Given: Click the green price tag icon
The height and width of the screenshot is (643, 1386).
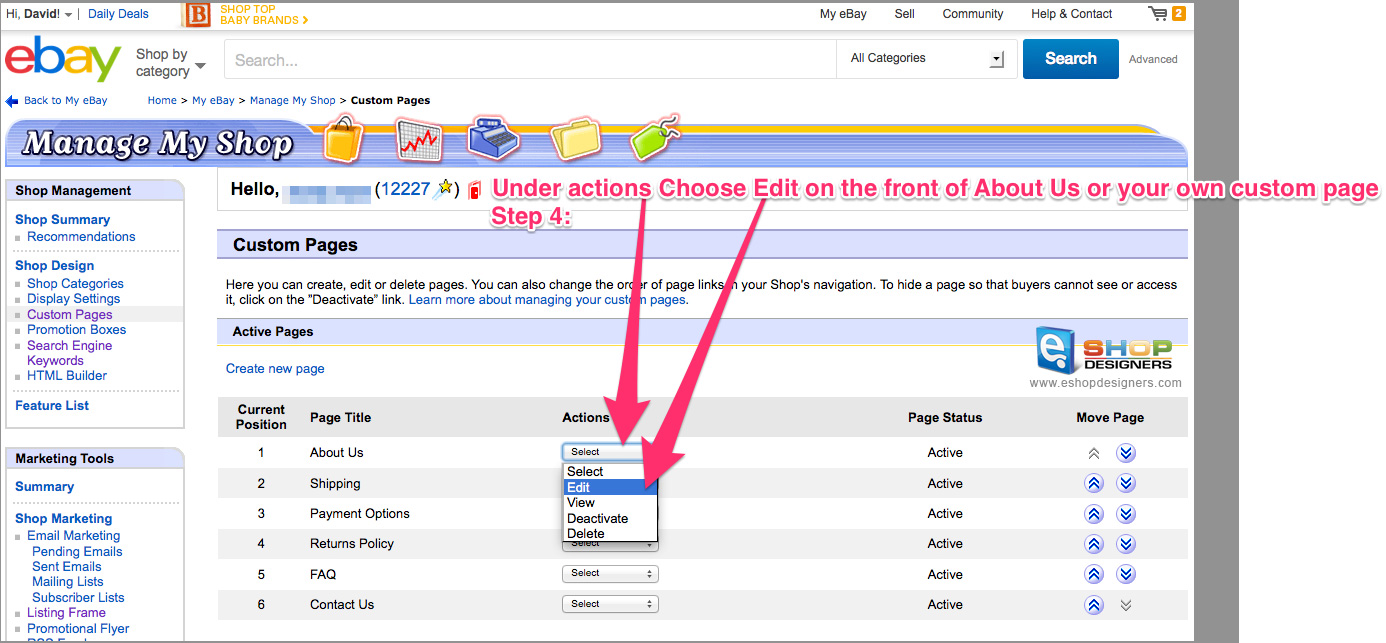Looking at the screenshot, I should [x=654, y=137].
